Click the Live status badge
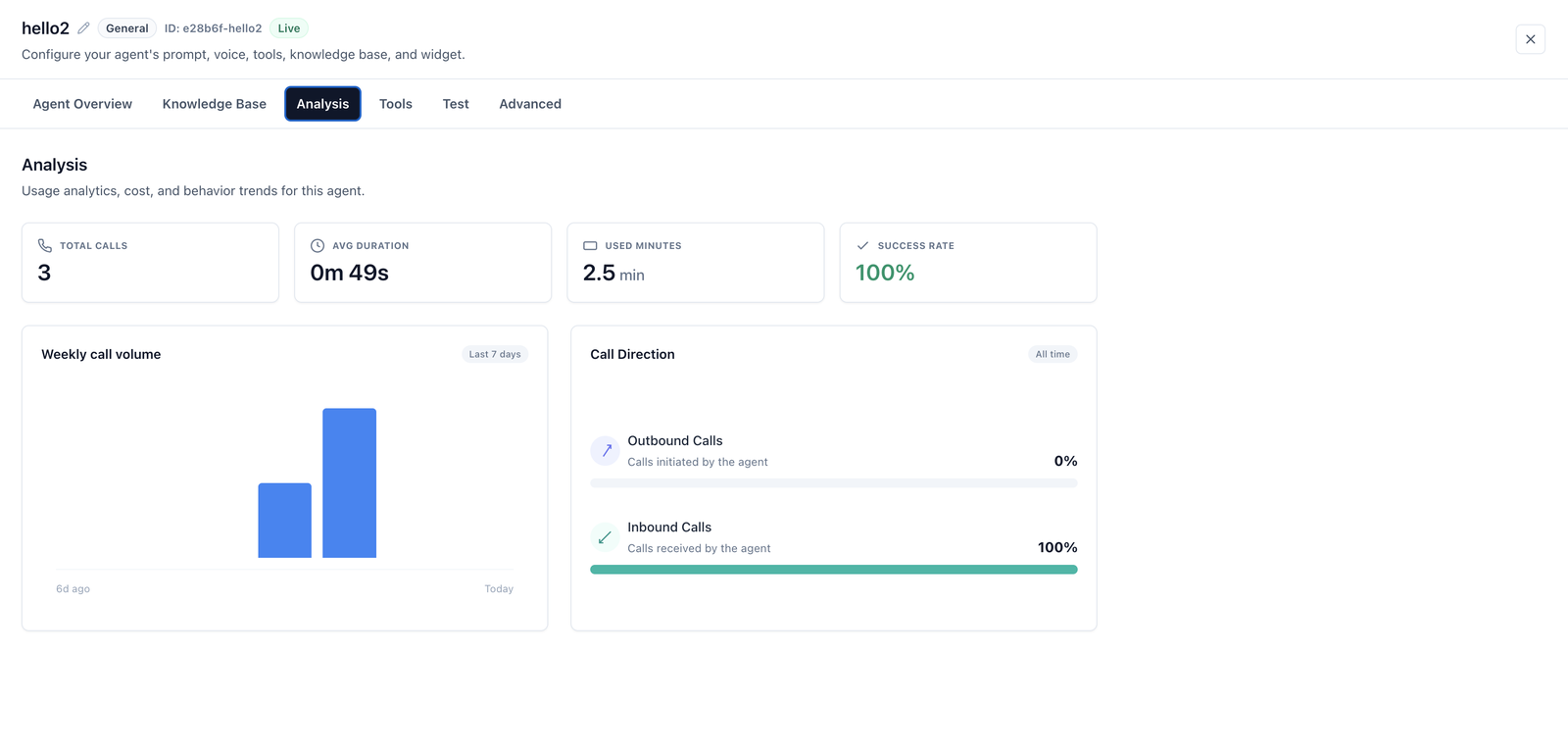Image resolution: width=1568 pixels, height=754 pixels. pos(289,28)
